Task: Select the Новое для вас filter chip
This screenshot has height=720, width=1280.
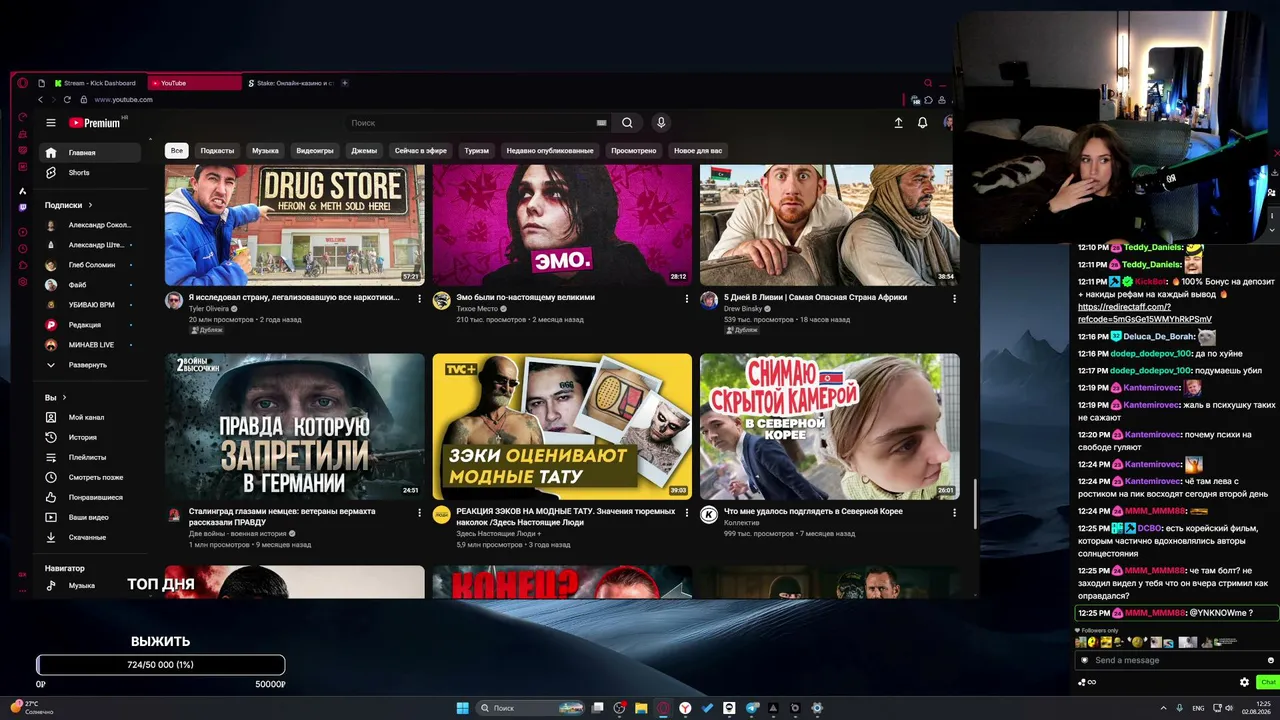Action: click(698, 151)
